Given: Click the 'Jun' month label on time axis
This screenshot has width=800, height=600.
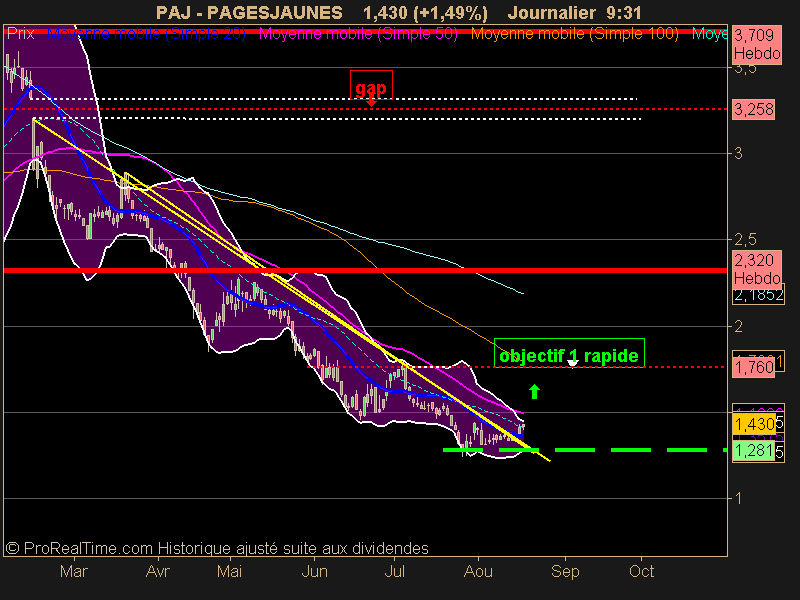Looking at the screenshot, I should [x=314, y=571].
